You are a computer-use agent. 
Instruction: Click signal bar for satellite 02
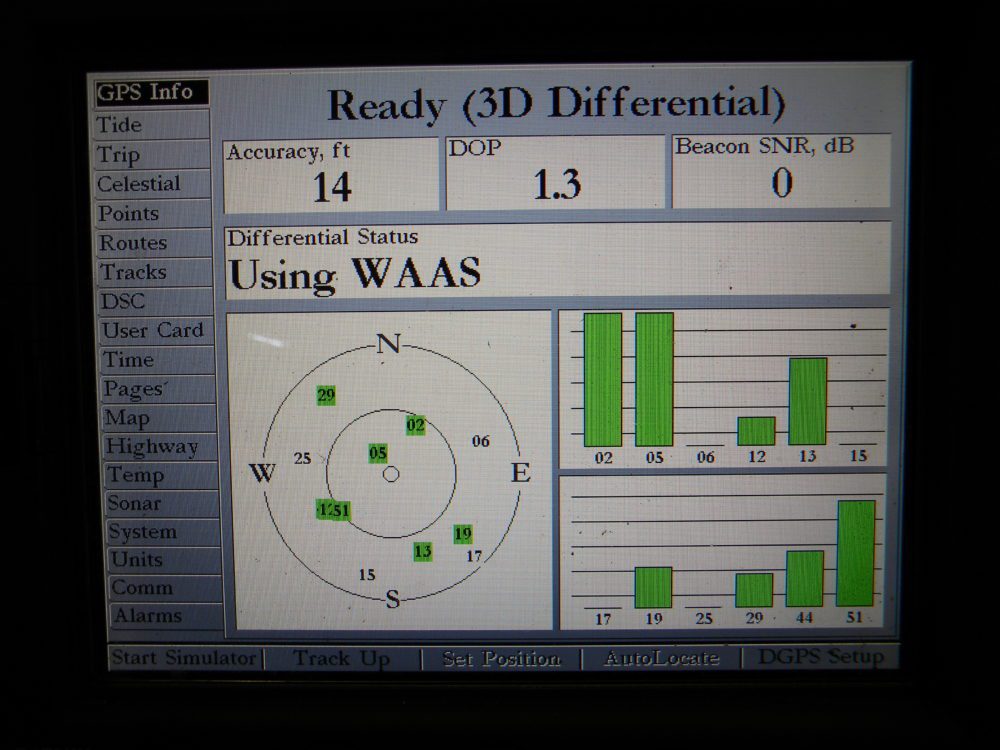(603, 379)
